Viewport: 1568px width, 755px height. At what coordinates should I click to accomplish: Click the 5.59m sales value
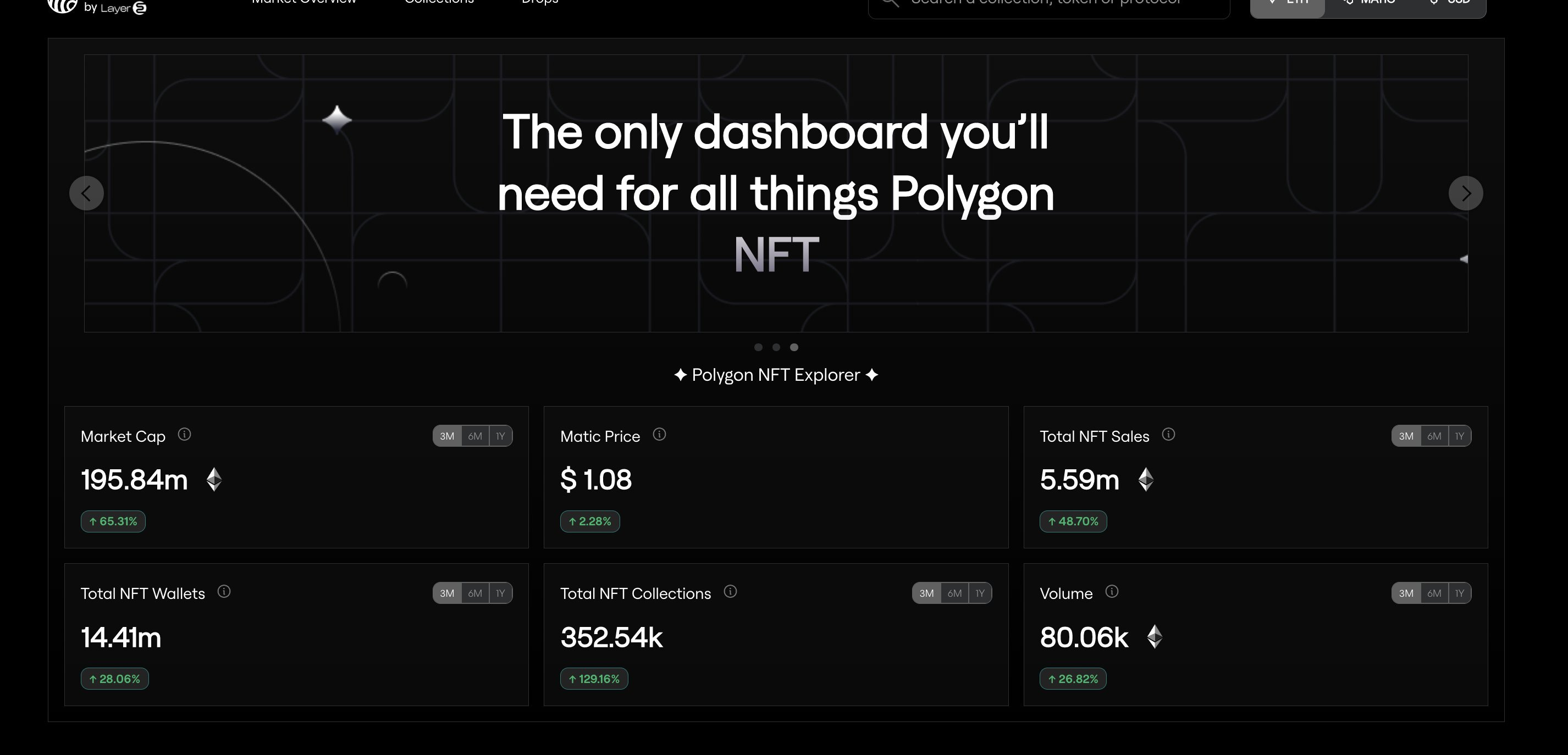[x=1079, y=479]
